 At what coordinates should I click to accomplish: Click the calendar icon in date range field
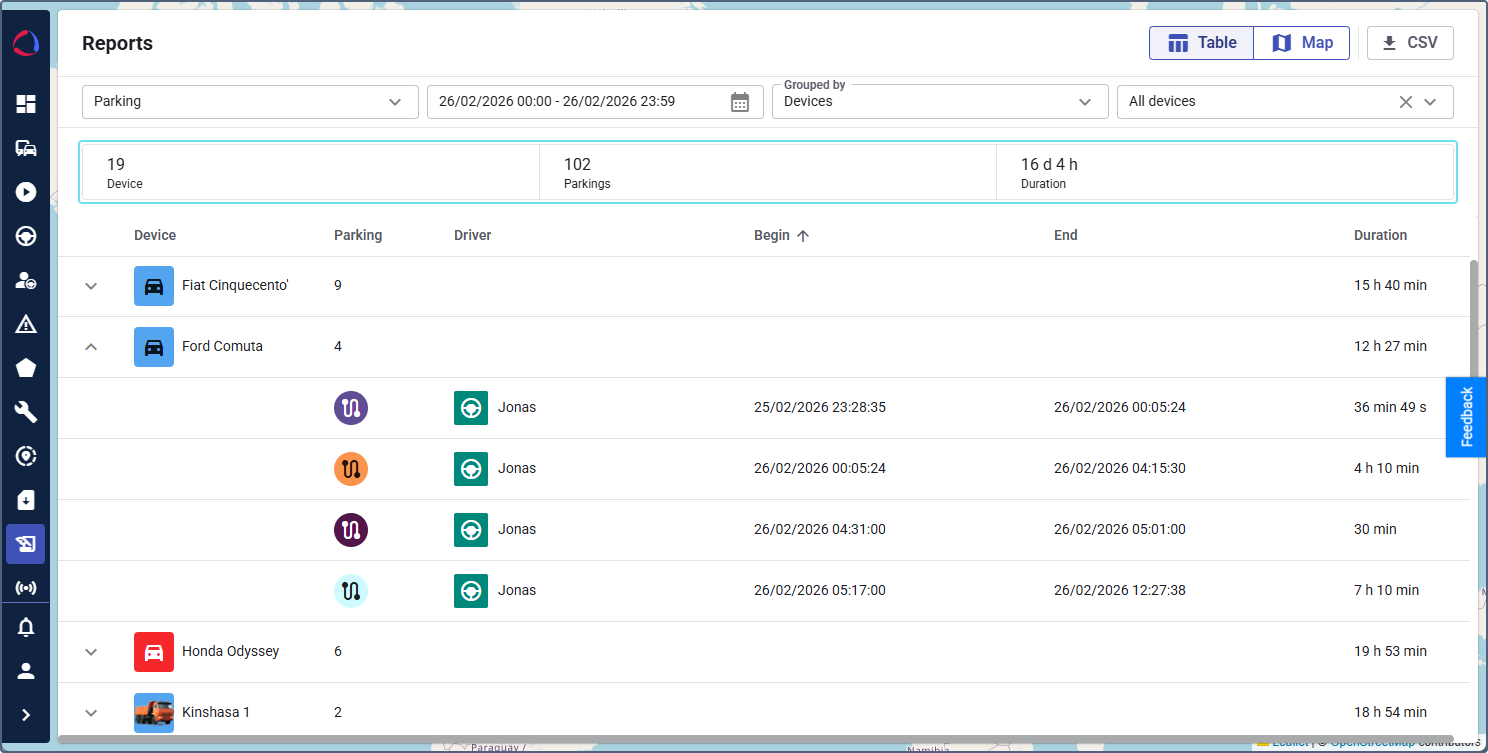(x=740, y=102)
